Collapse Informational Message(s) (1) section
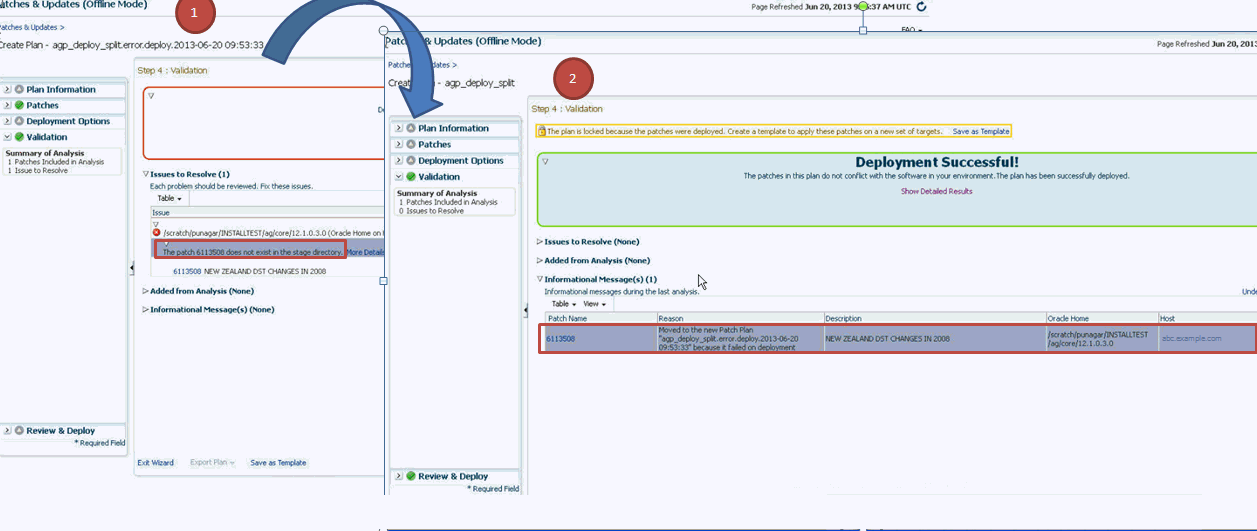The image size is (1257, 531). coord(540,279)
